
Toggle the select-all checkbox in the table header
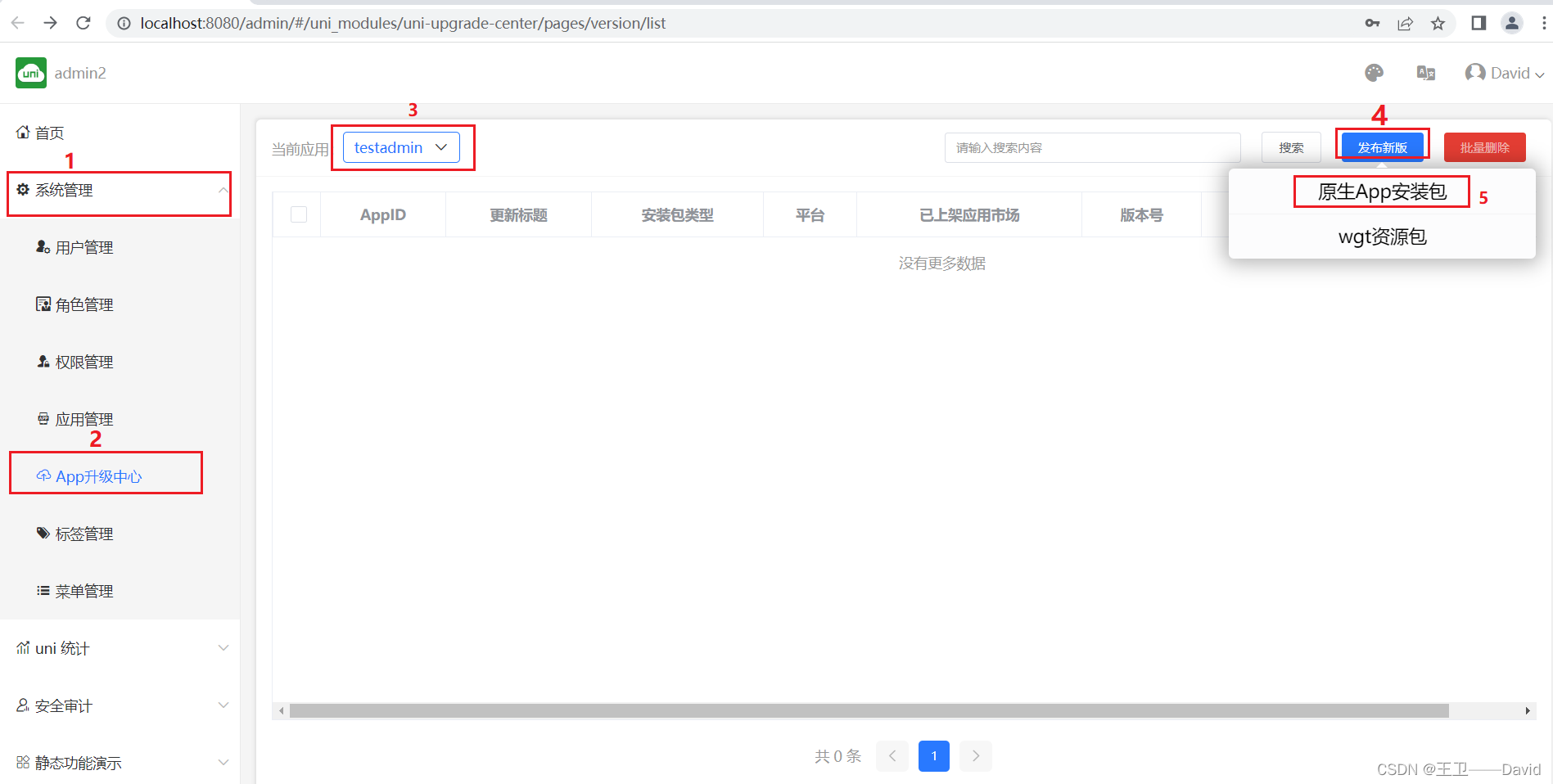click(x=299, y=214)
